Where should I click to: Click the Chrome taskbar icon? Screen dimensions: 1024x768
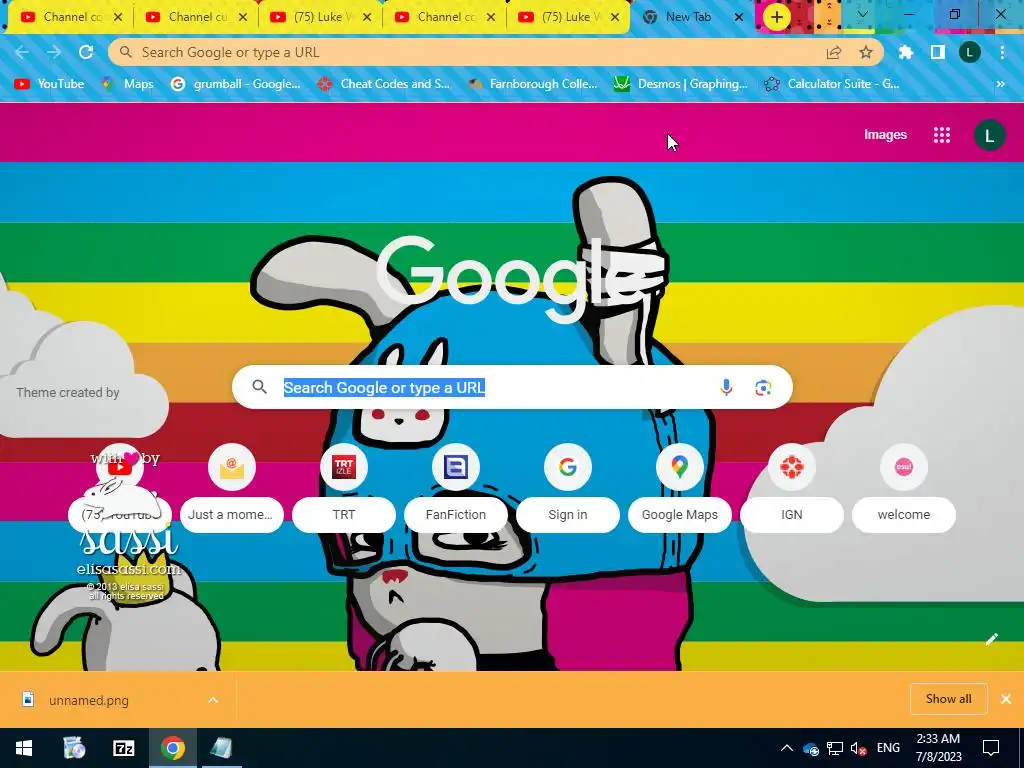coord(172,748)
